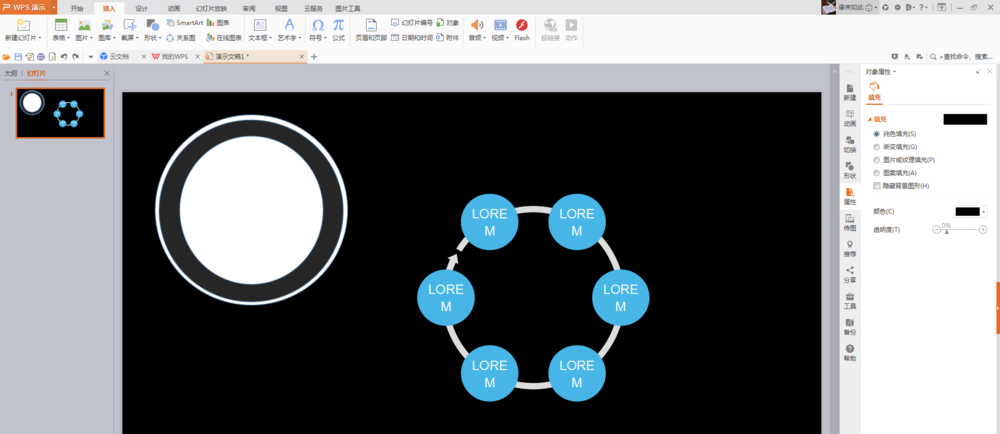Click the transparency plus button
The image size is (1000, 434).
click(x=983, y=229)
